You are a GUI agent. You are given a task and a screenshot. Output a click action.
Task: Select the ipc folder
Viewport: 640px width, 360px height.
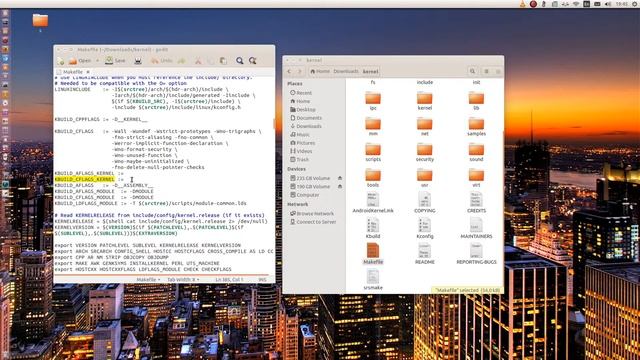373,101
